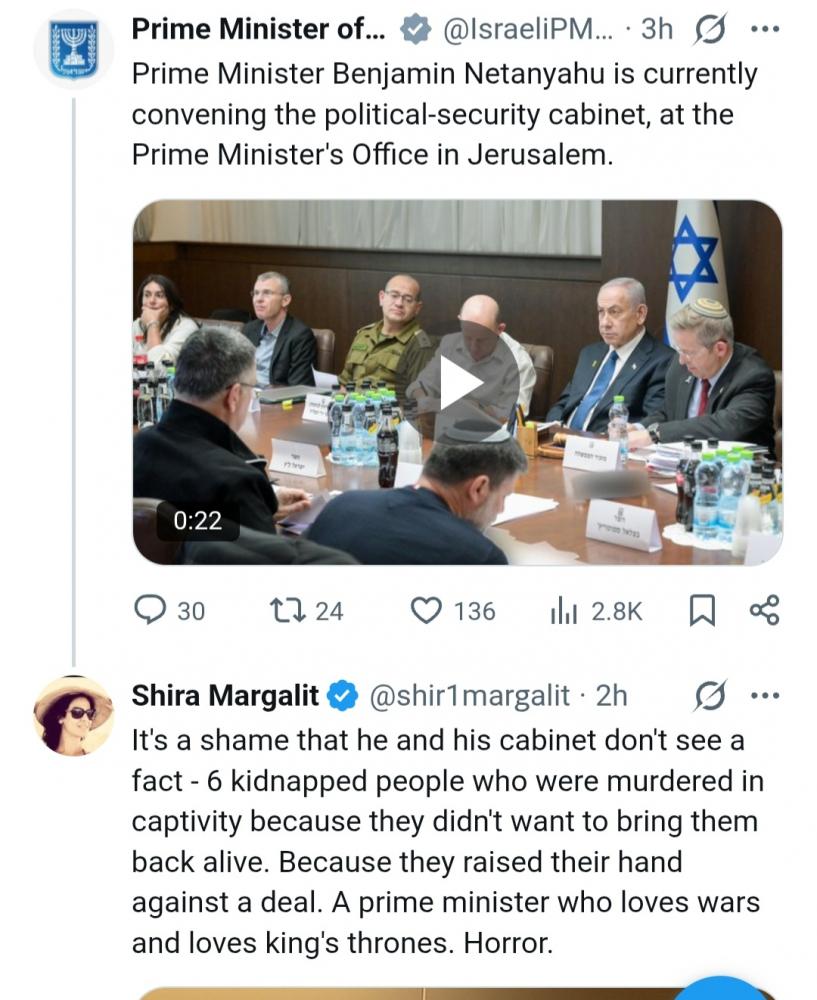Open Shira Margalit's profile picture

(x=74, y=714)
